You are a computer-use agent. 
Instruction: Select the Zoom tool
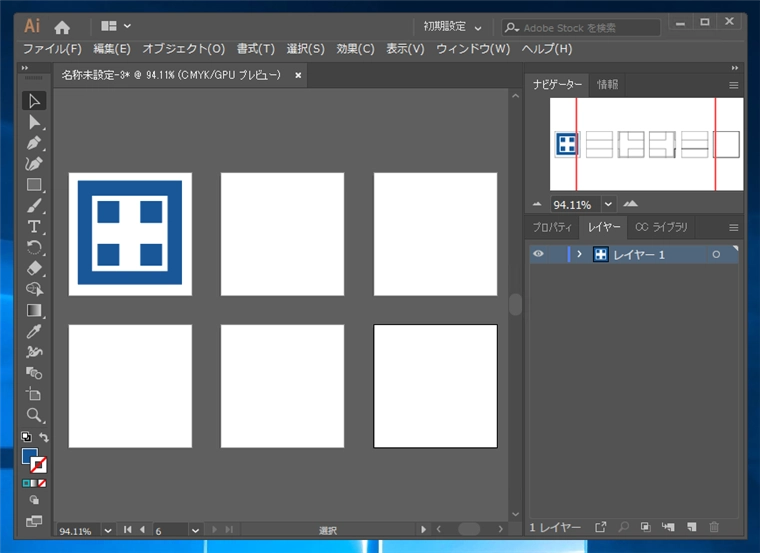[x=34, y=414]
